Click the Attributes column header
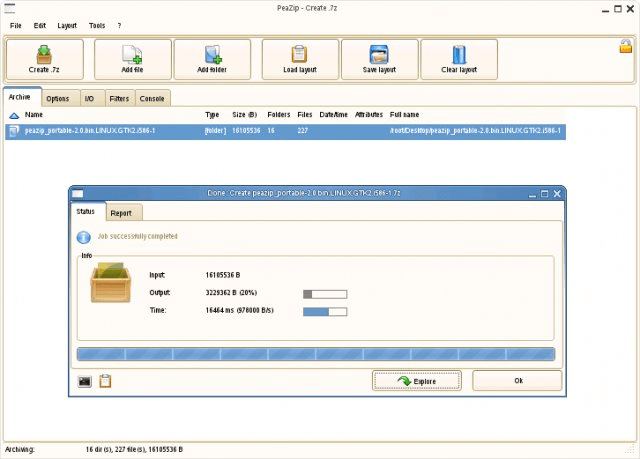Viewport: 640px width, 459px height. (x=369, y=115)
